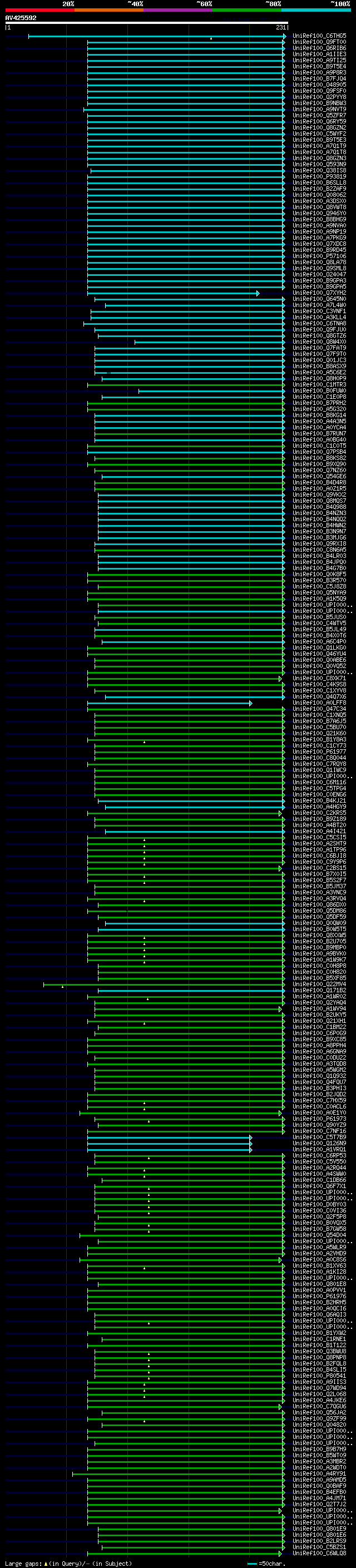Open the UniRef100_Q2PYY8 hit label

click(319, 97)
